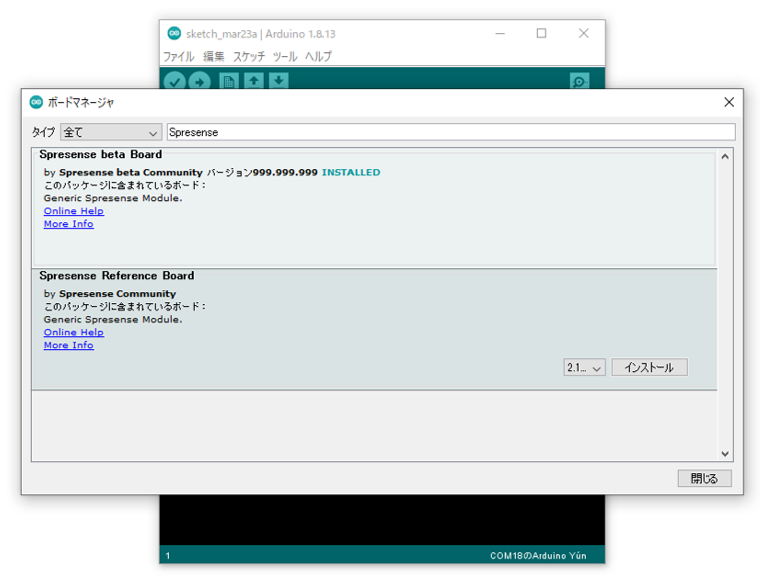This screenshot has width=760, height=578.
Task: Open the Serial Monitor magnifier icon
Action: (580, 80)
